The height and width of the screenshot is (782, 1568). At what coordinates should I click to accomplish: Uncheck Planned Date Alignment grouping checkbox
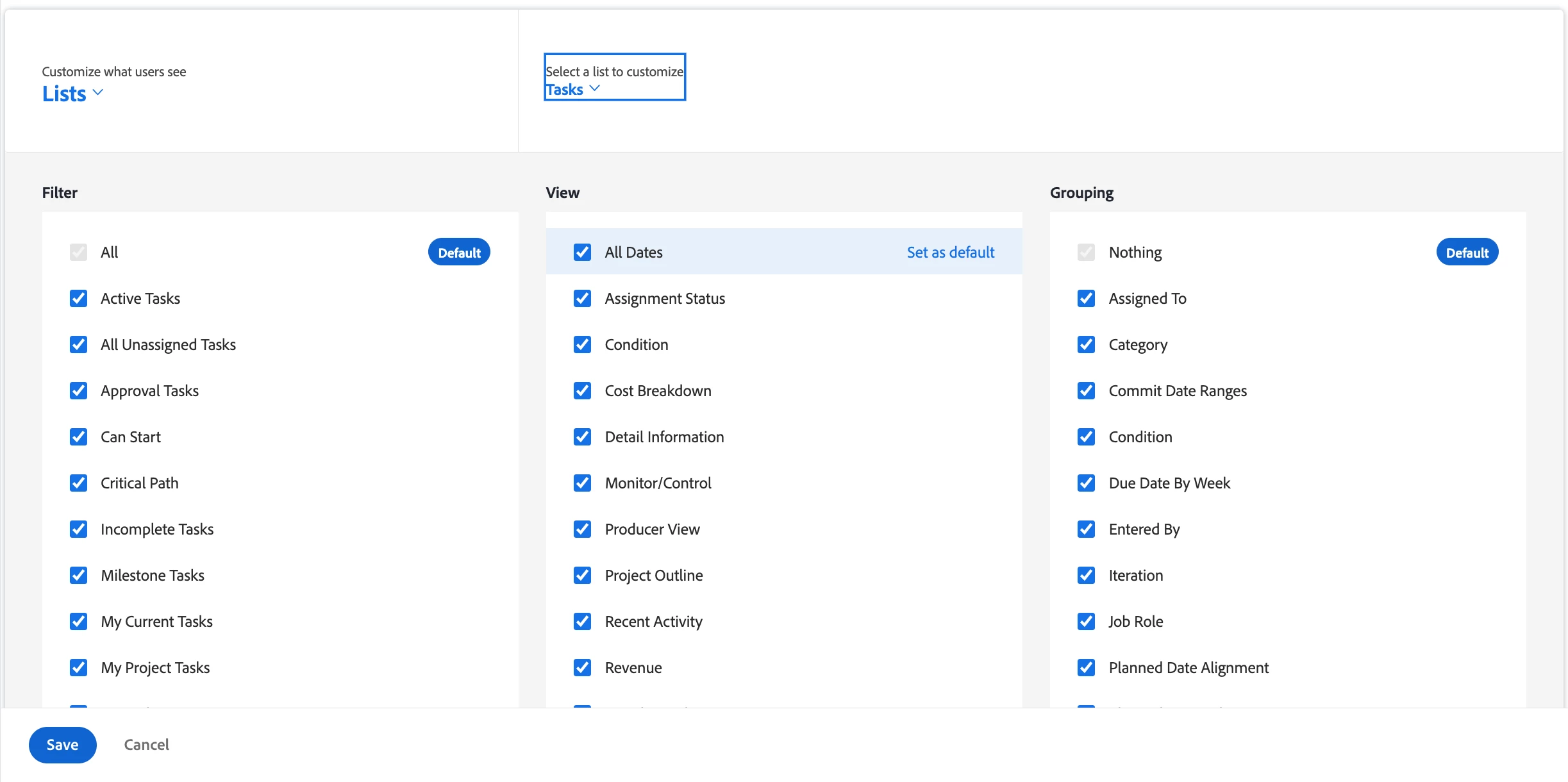[1086, 668]
